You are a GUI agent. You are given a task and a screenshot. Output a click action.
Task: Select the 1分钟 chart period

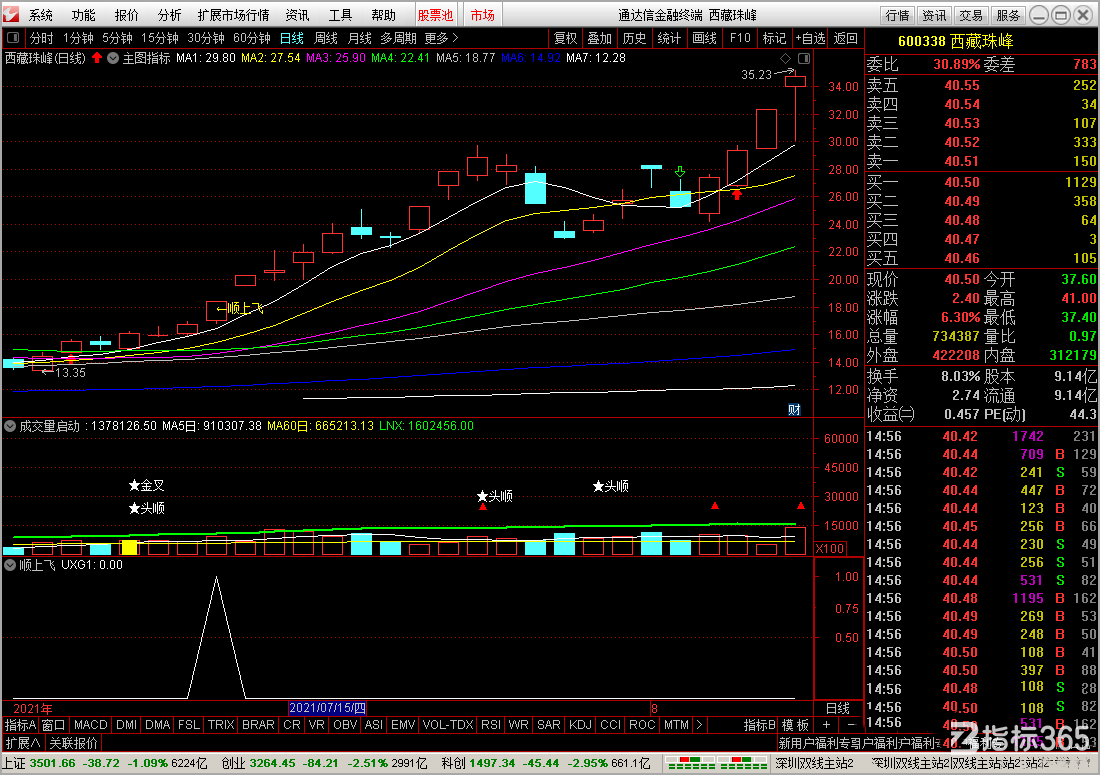point(78,38)
